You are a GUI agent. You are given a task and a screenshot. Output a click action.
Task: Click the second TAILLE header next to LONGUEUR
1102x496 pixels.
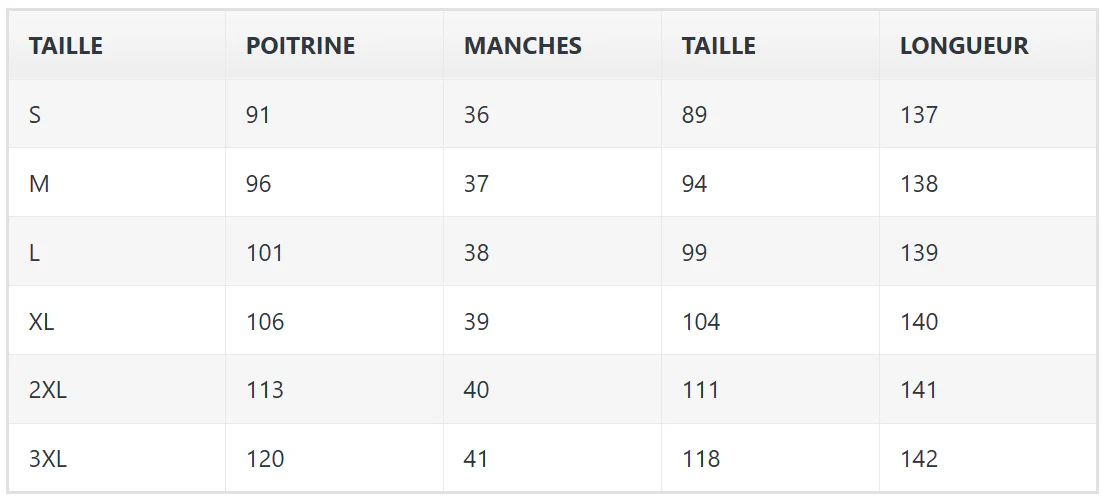[718, 46]
